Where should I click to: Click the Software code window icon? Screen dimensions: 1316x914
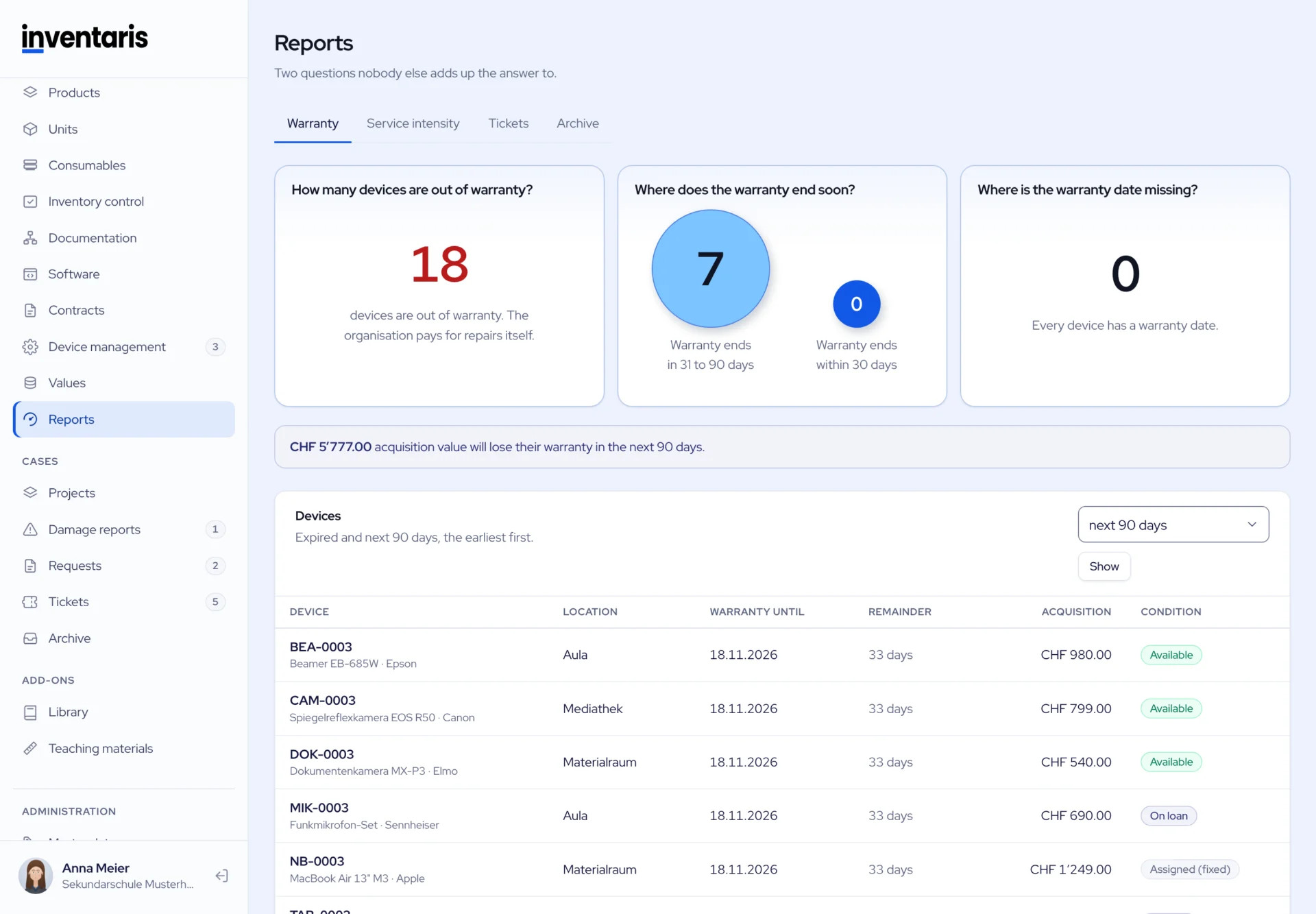pyautogui.click(x=30, y=274)
